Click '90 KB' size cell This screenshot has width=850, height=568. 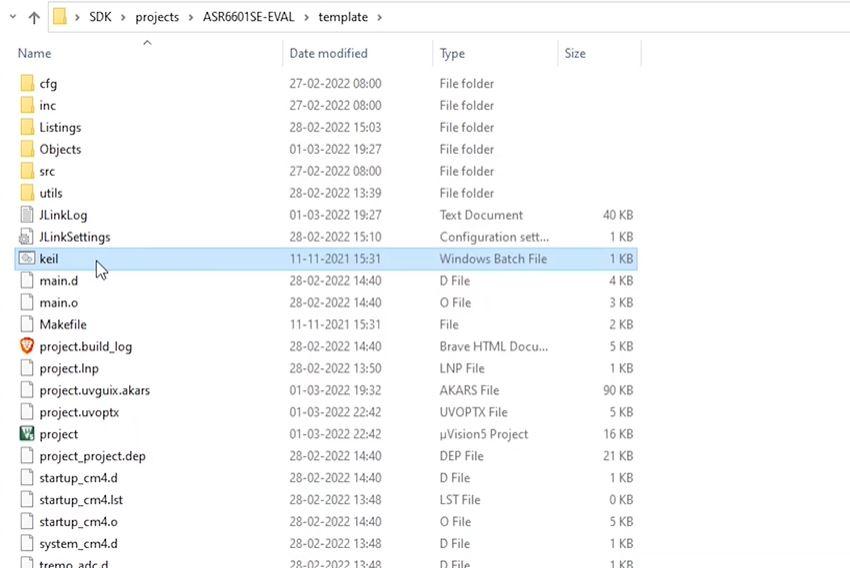click(x=618, y=390)
